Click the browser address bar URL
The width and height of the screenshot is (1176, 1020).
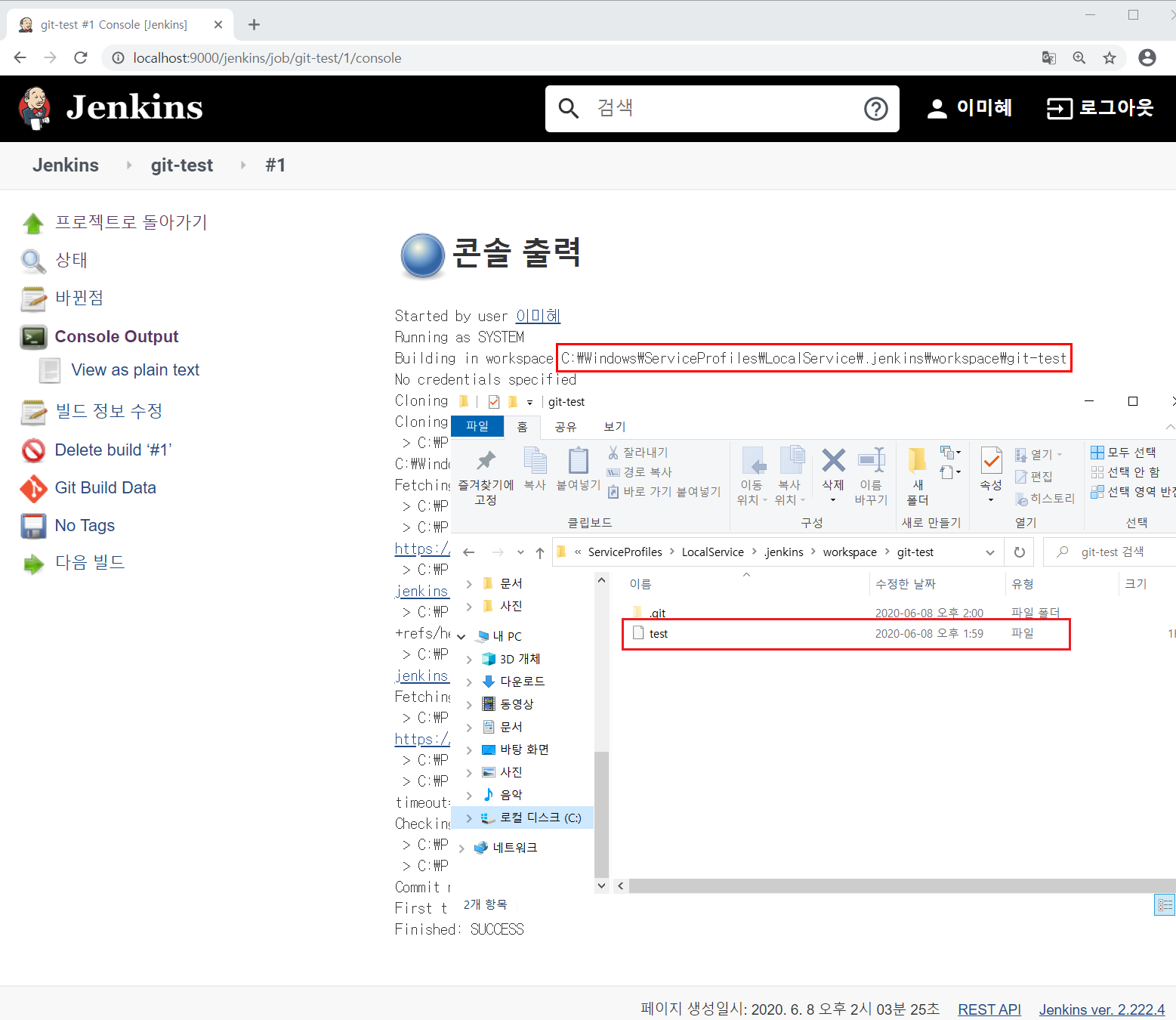tap(267, 58)
